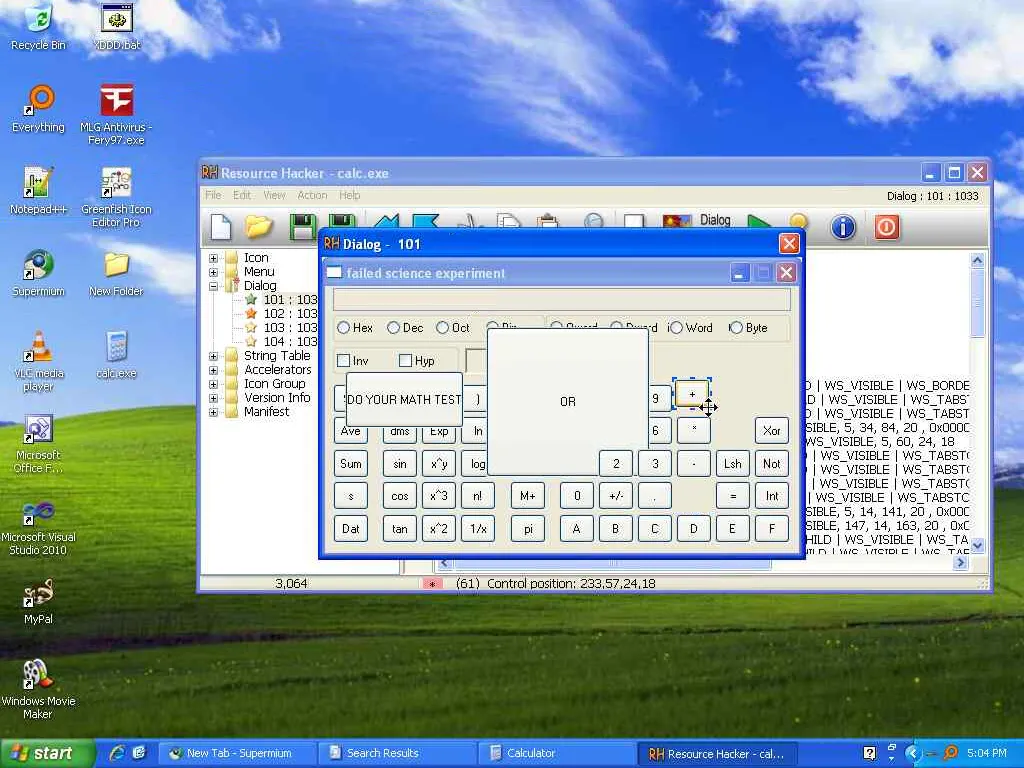Expand the Icon Group tree node
1024x768 pixels.
(214, 384)
